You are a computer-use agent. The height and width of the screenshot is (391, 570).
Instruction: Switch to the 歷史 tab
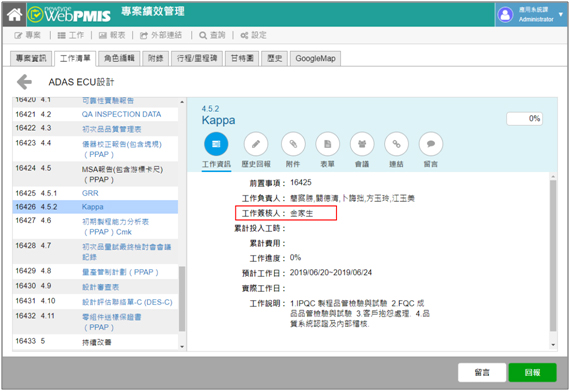point(274,58)
